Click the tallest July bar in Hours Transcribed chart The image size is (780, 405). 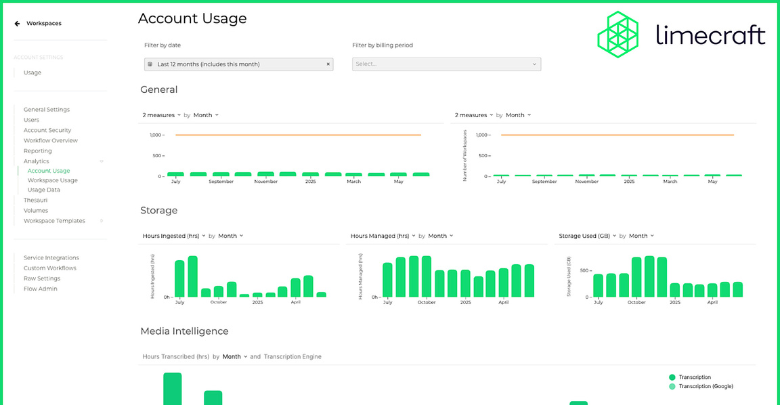point(172,389)
